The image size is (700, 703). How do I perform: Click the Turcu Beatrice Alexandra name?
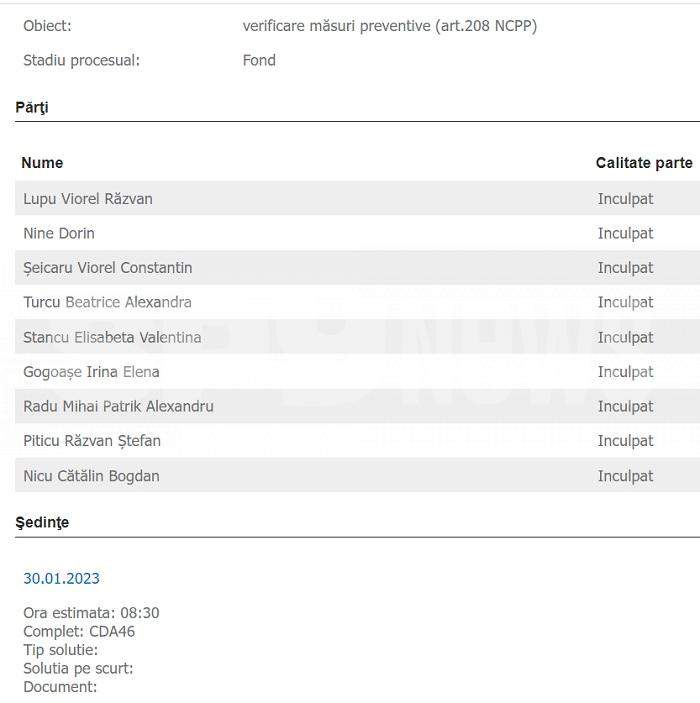[x=107, y=302]
